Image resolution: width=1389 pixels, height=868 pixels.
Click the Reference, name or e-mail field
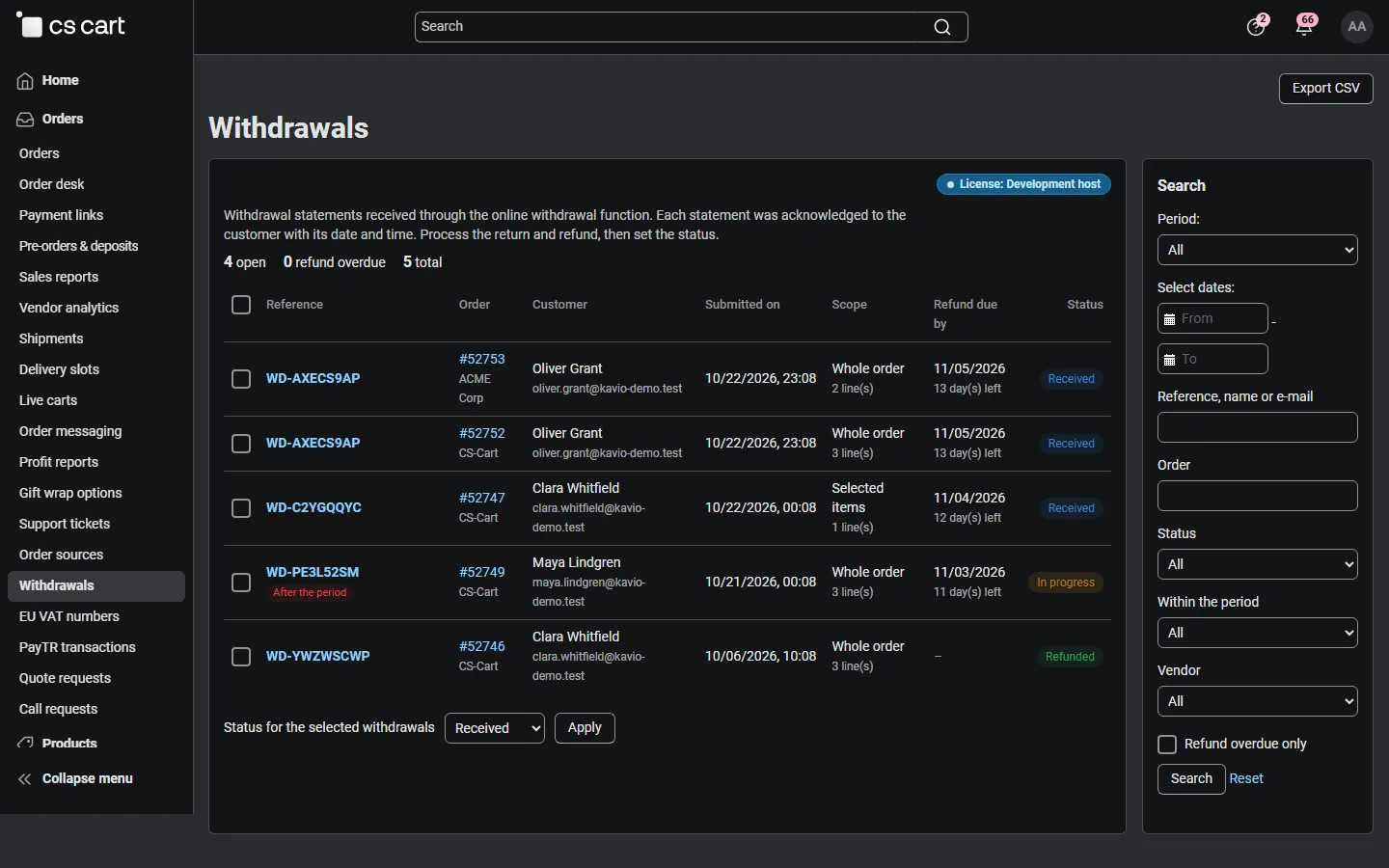point(1258,427)
